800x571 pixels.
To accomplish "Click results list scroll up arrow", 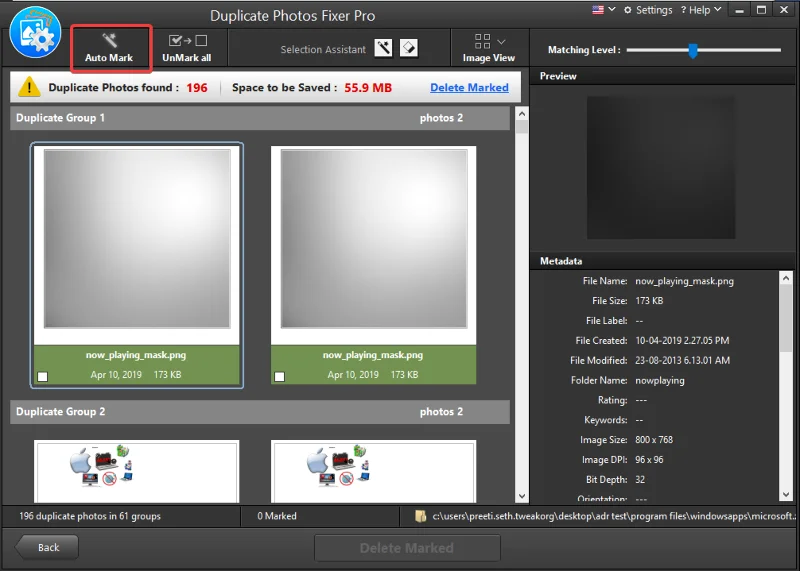I will tap(521, 113).
